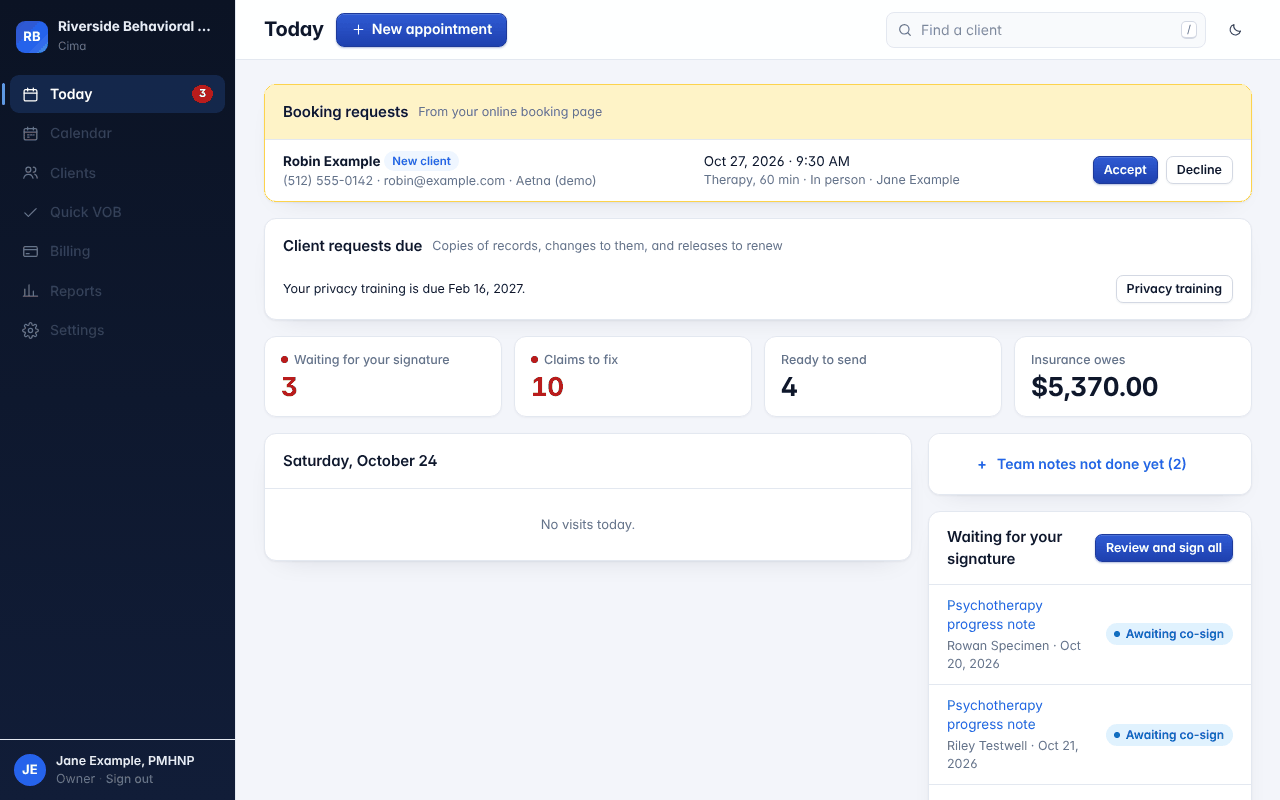Click Awaiting co-sign badge for Riley Testwell
This screenshot has height=800, width=1280.
coord(1169,735)
